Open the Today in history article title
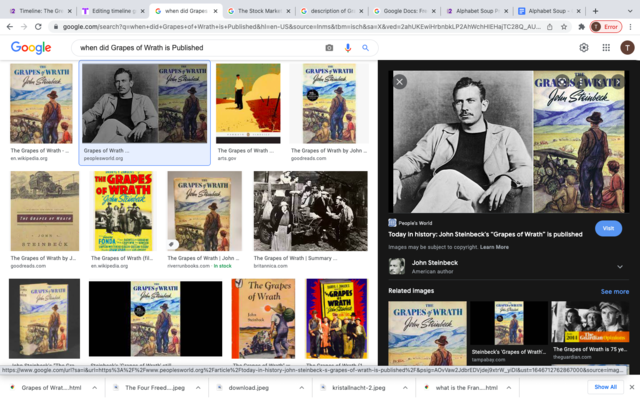This screenshot has height=400, width=640. click(x=485, y=234)
